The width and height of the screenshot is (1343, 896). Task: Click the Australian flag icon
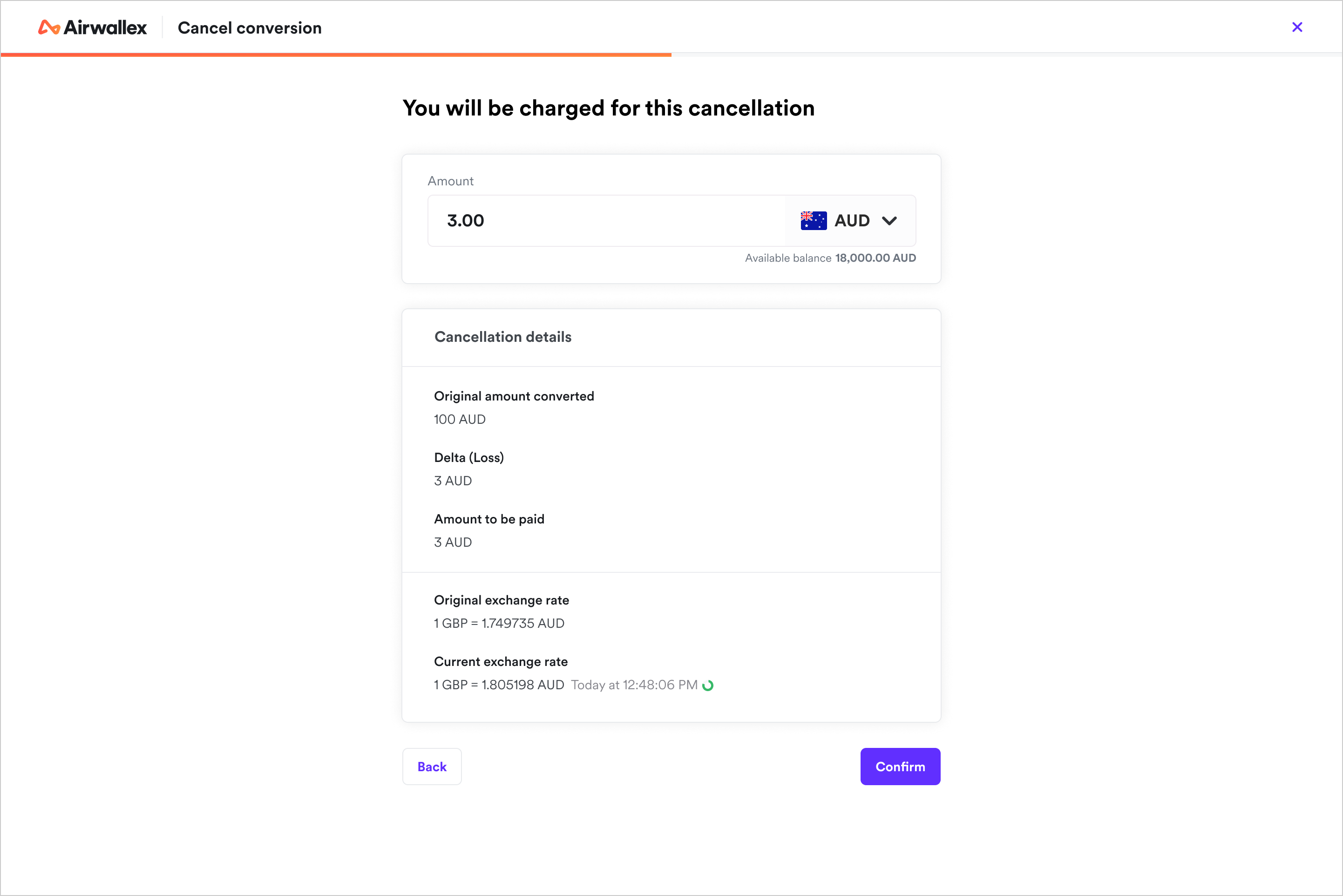[814, 221]
